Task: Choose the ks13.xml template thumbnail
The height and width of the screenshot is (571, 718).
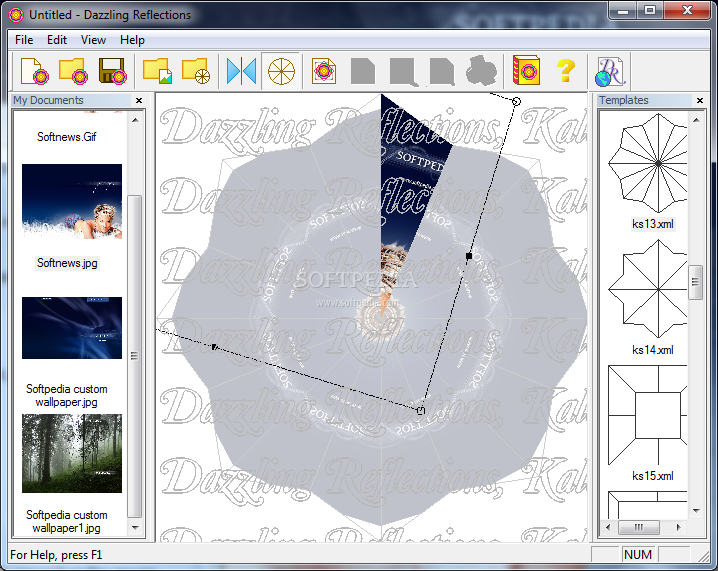Action: click(648, 163)
